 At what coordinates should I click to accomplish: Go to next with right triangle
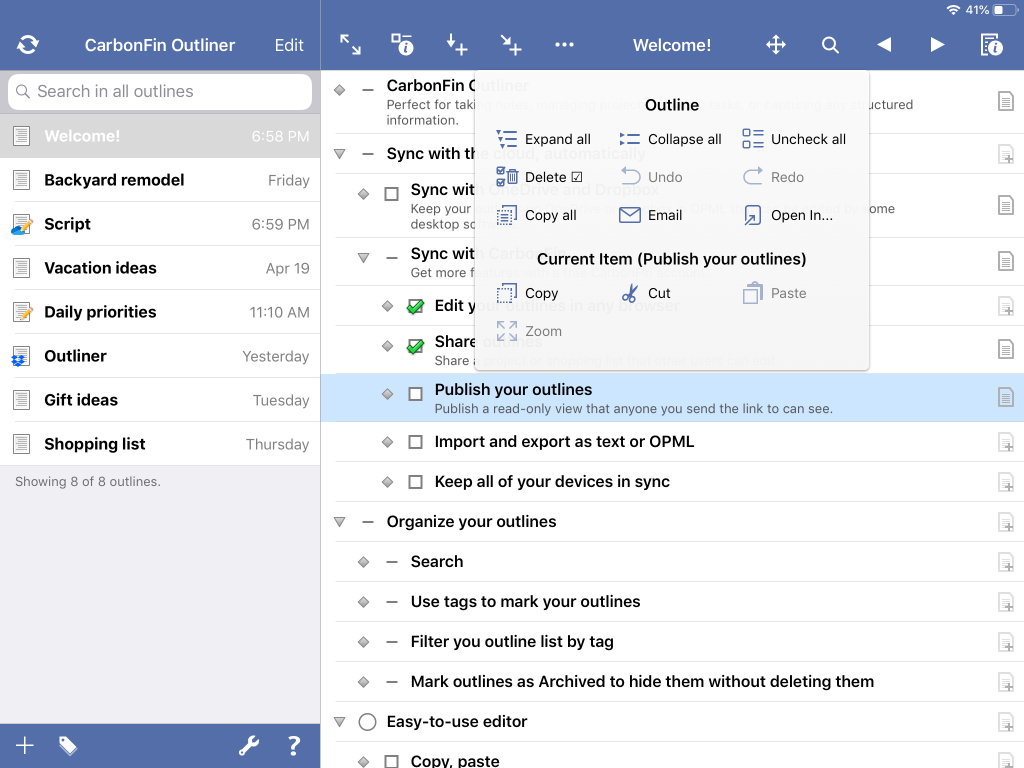pos(937,44)
